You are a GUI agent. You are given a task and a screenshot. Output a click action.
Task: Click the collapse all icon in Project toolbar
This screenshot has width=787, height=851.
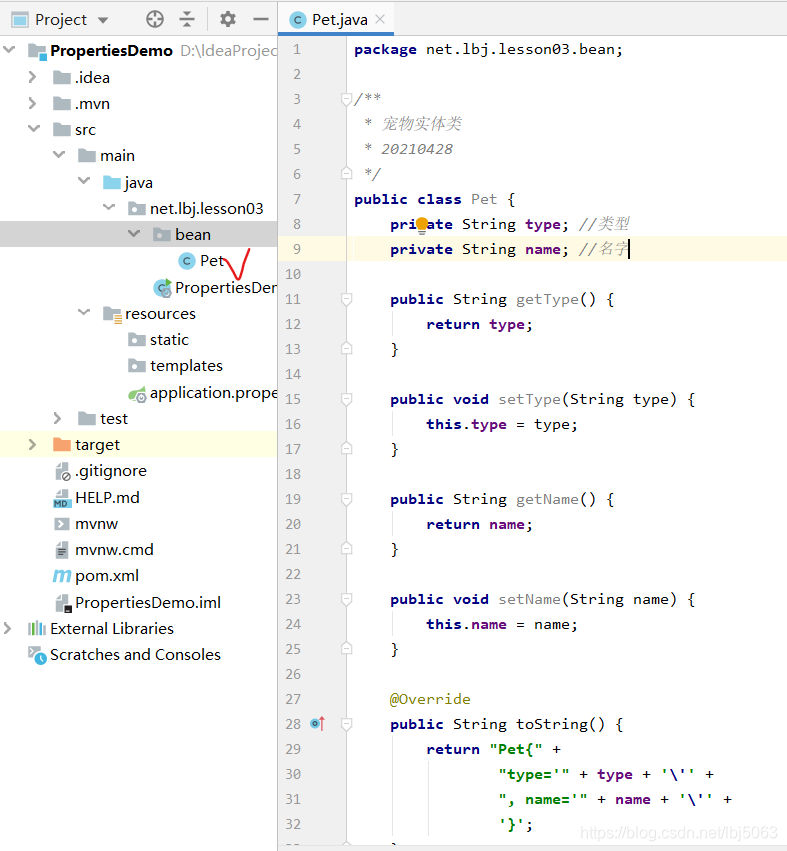(x=187, y=20)
